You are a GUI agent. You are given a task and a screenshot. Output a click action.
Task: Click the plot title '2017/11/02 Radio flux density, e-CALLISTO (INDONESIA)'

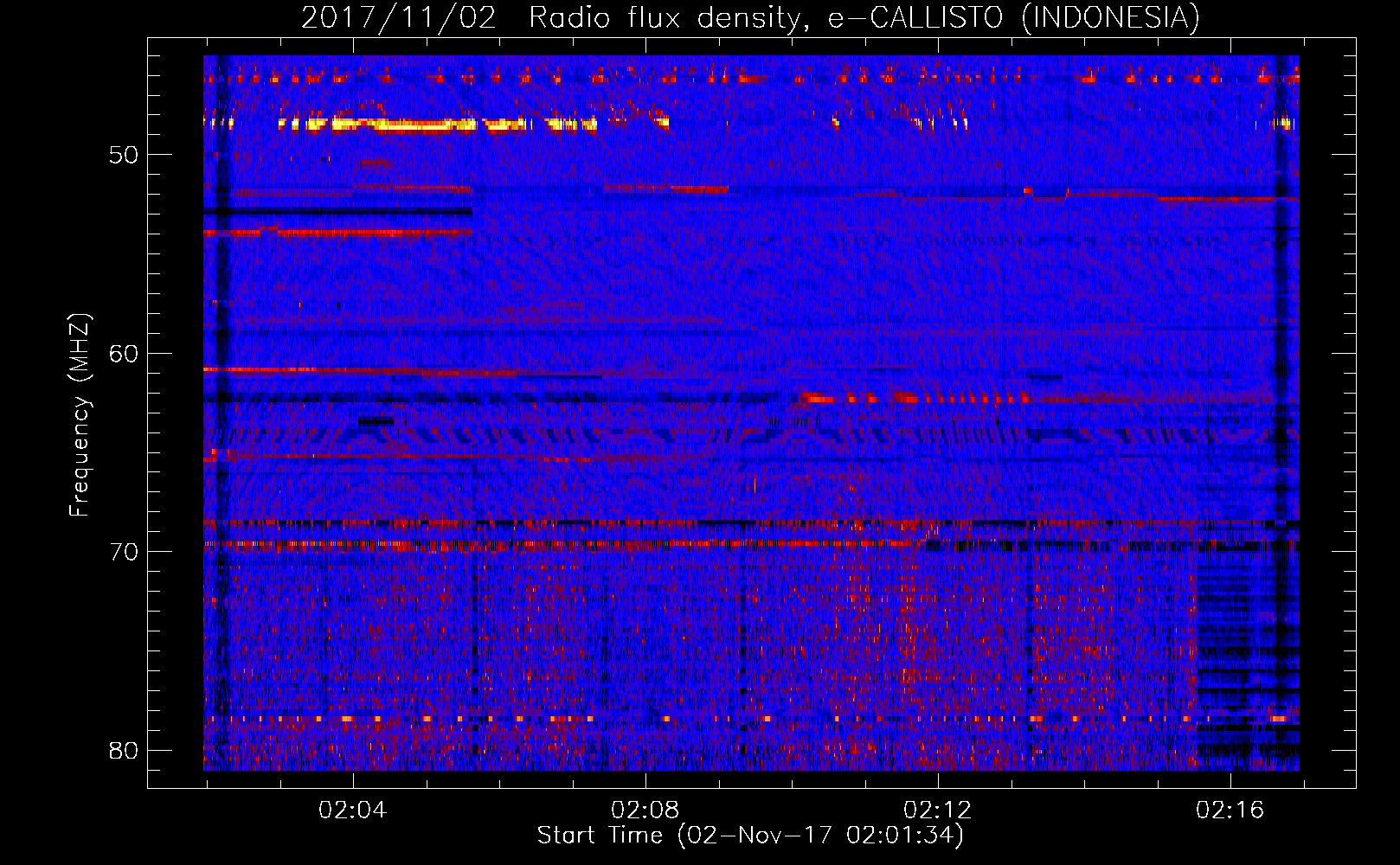(x=750, y=18)
